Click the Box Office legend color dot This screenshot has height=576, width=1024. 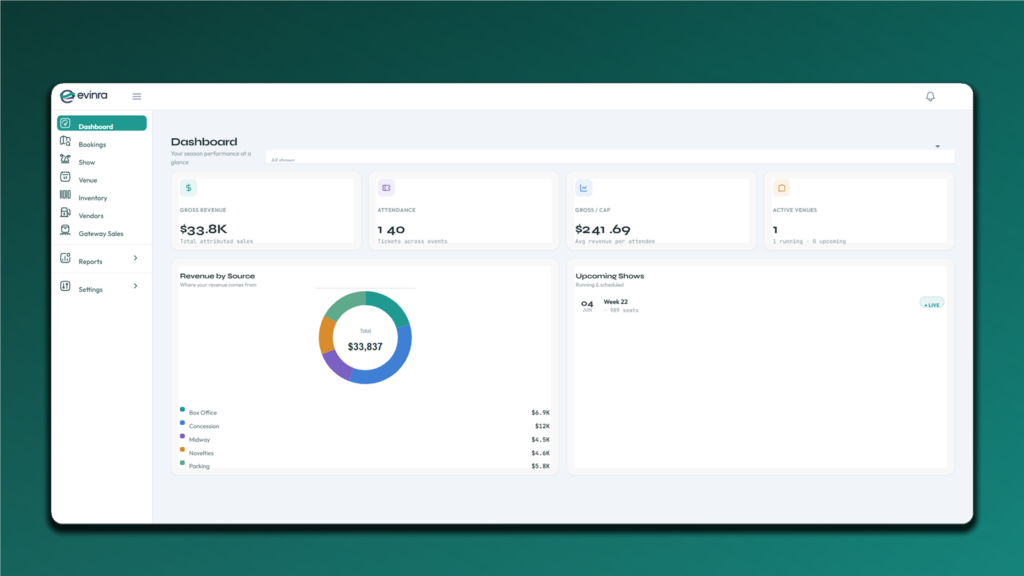(182, 409)
